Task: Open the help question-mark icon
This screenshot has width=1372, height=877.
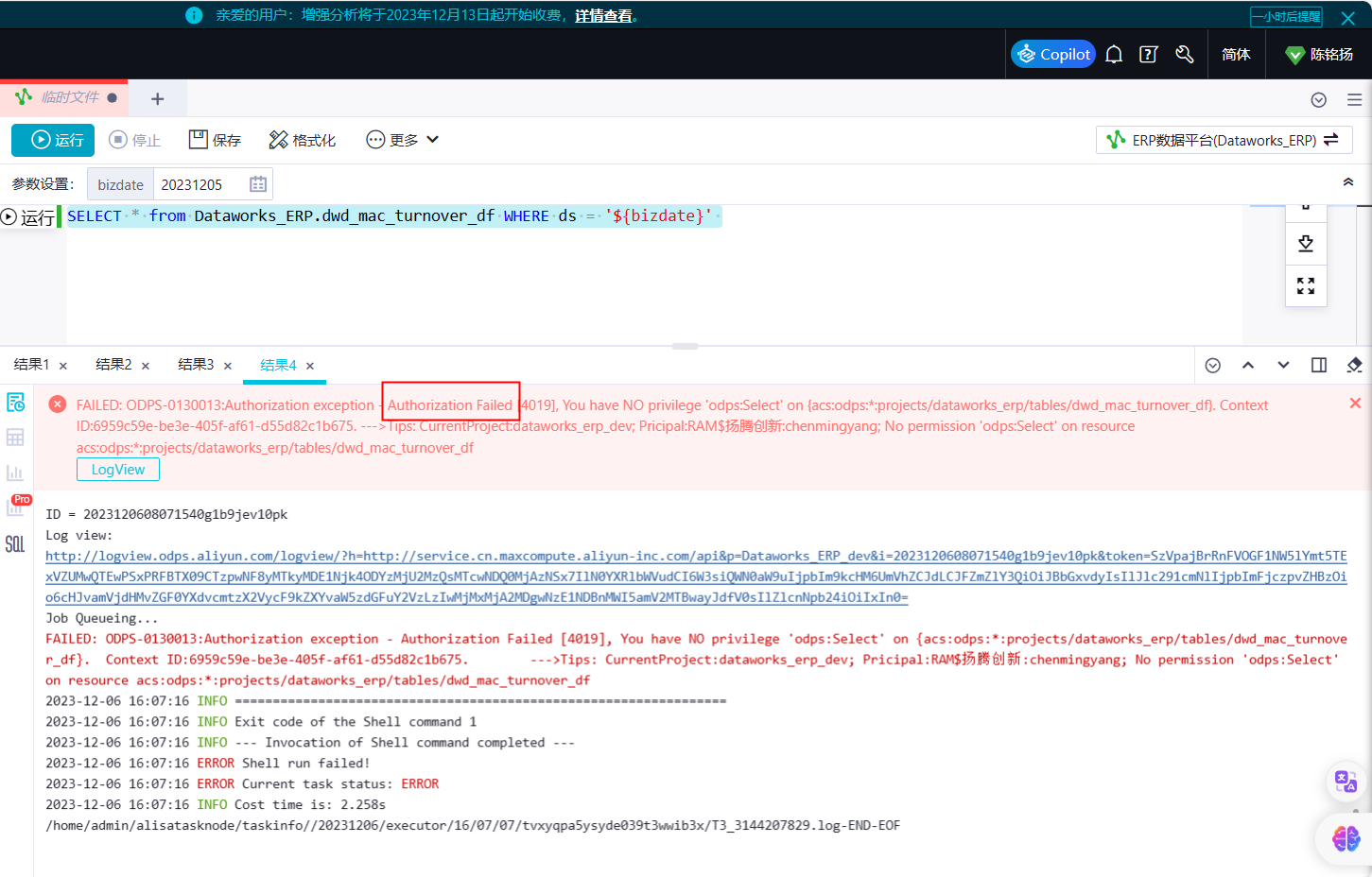Action: 1149,55
